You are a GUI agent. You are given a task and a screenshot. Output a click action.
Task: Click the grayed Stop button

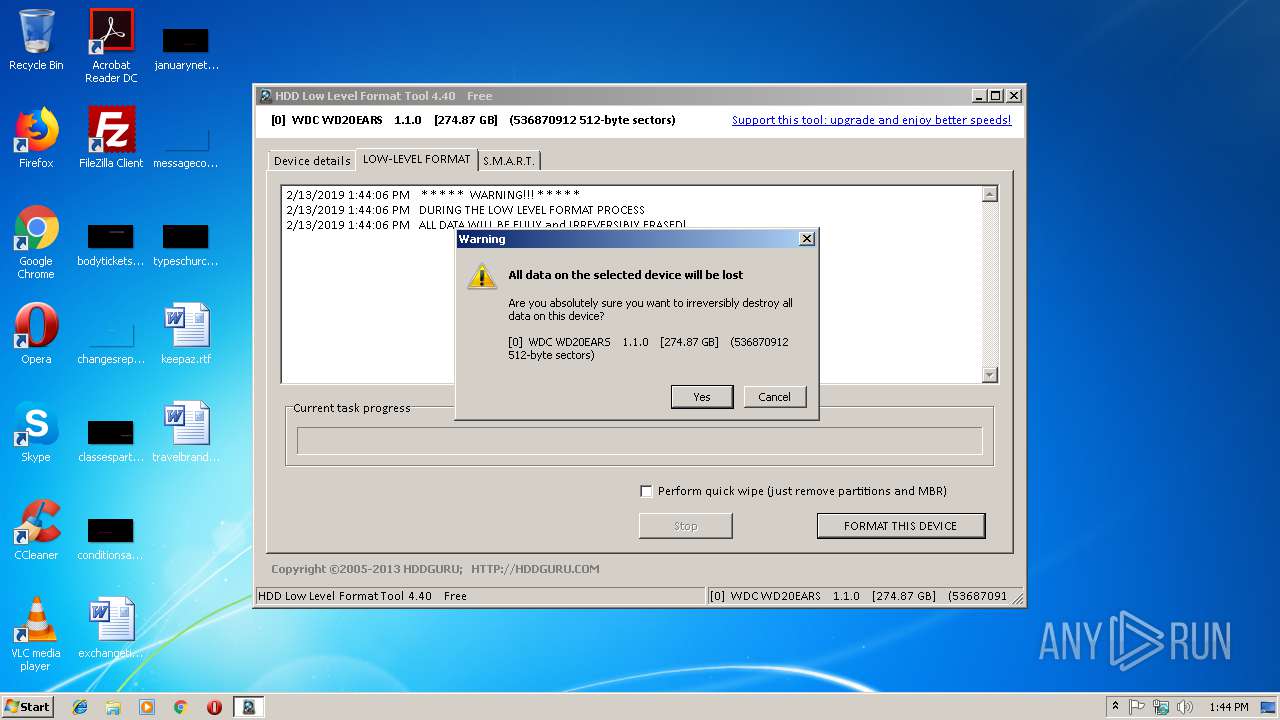tap(686, 526)
